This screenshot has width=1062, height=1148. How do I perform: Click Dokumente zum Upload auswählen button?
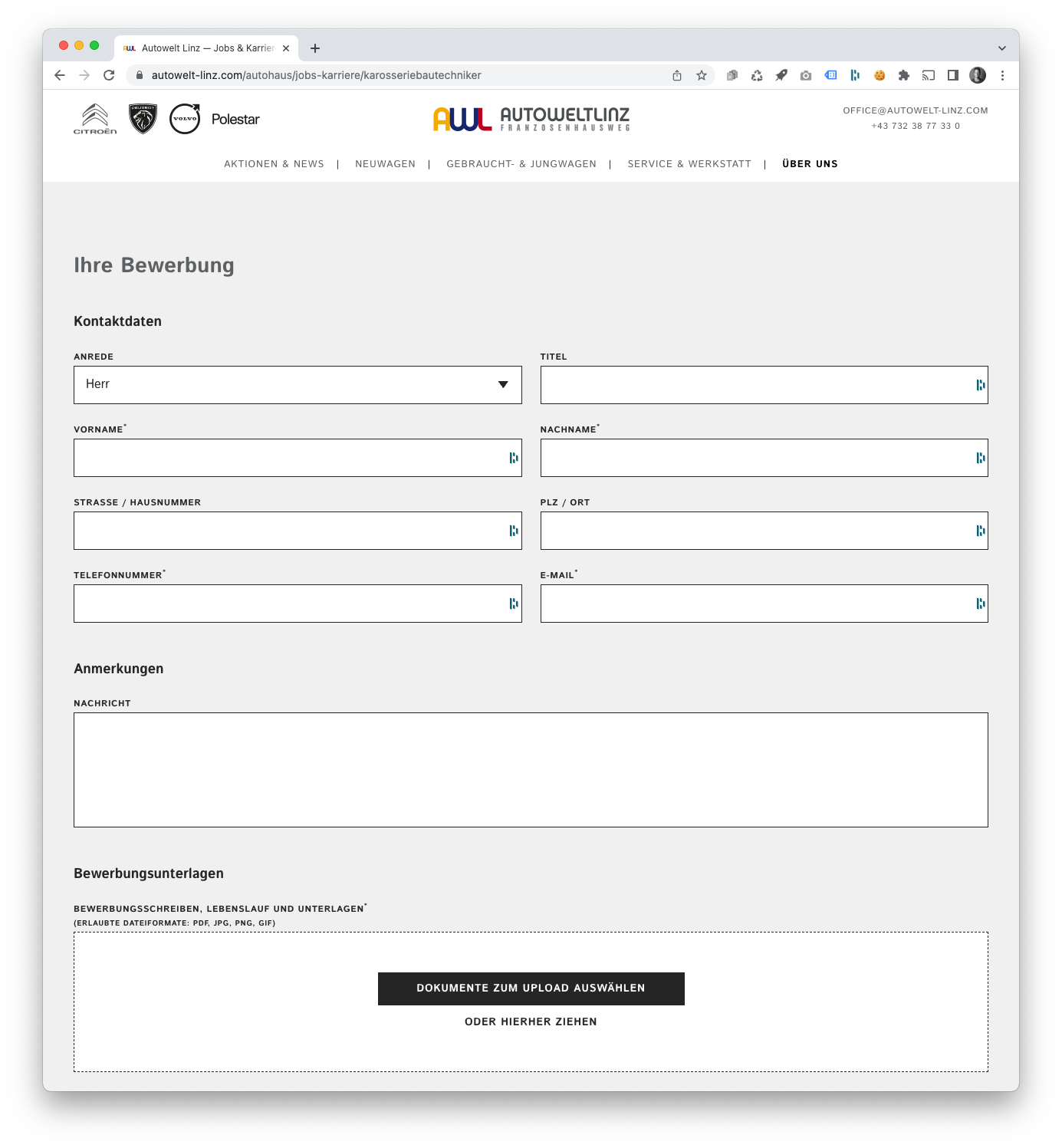(531, 988)
